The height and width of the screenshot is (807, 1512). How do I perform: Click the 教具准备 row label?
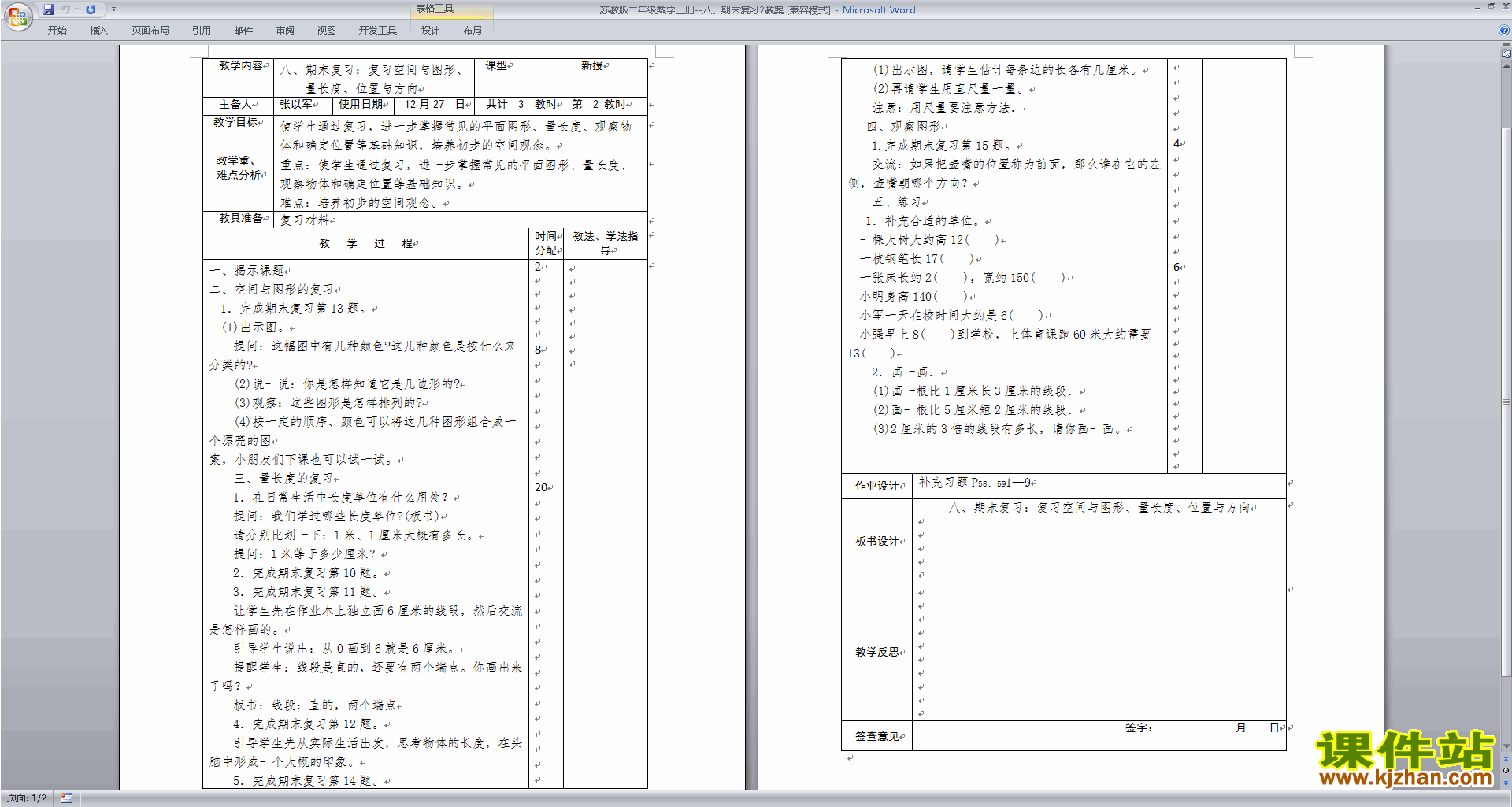[x=241, y=218]
